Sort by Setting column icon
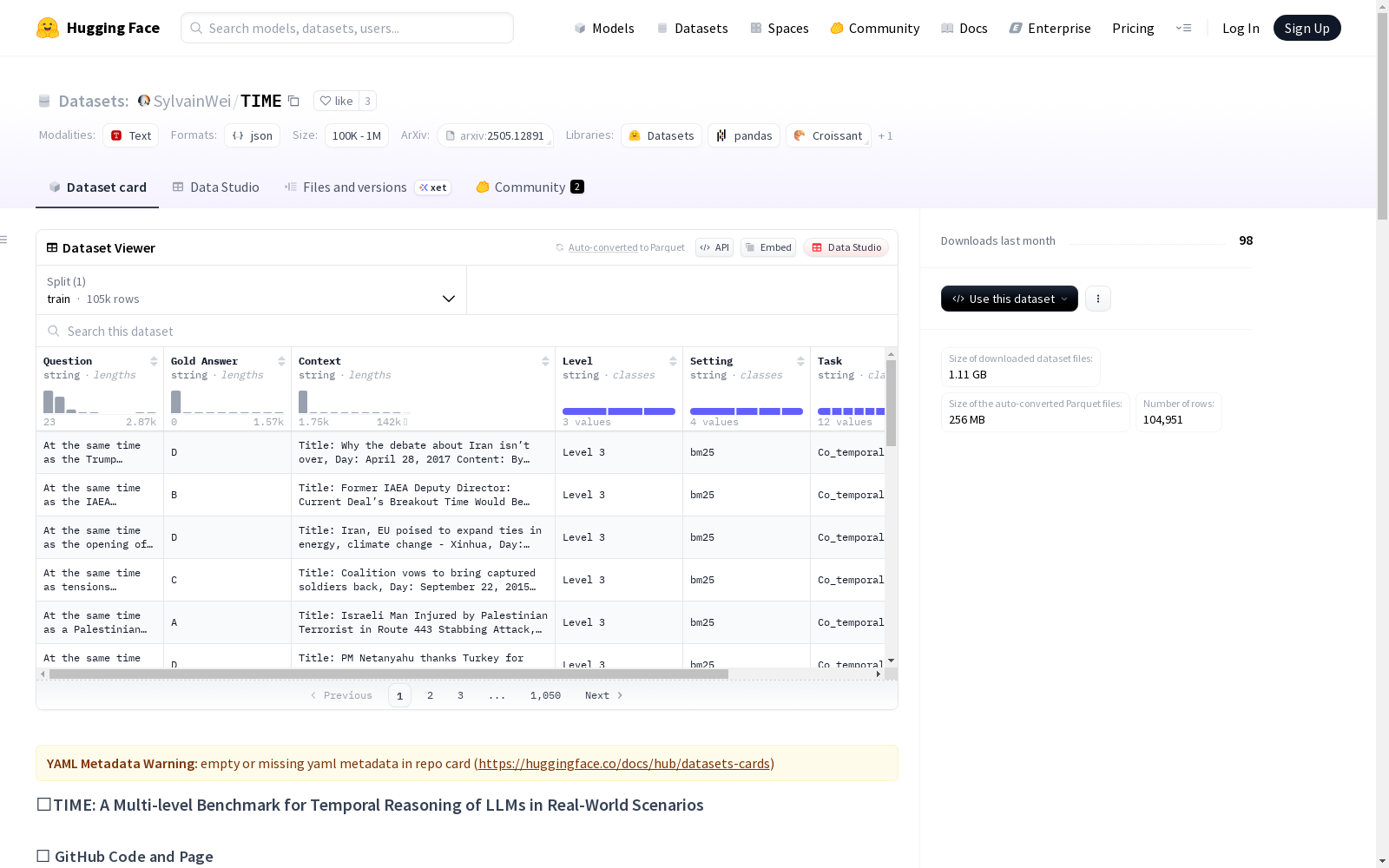 (800, 361)
